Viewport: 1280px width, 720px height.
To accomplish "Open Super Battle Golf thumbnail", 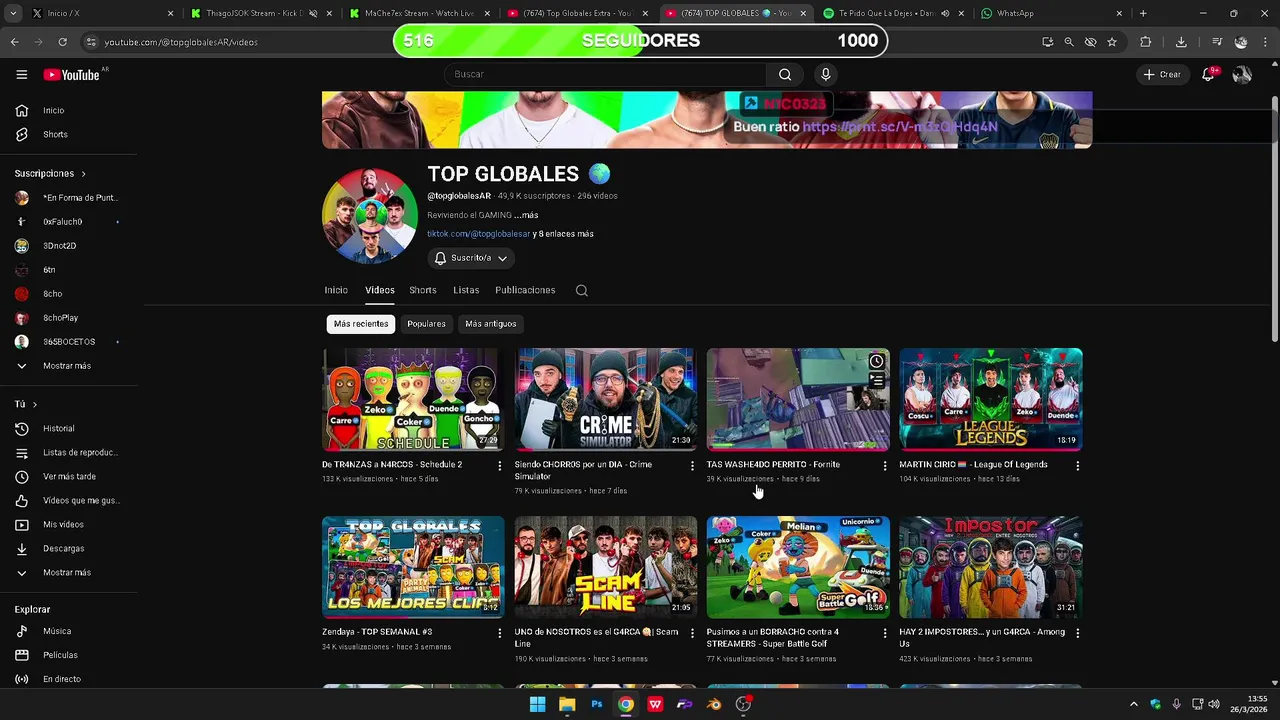I will (798, 567).
